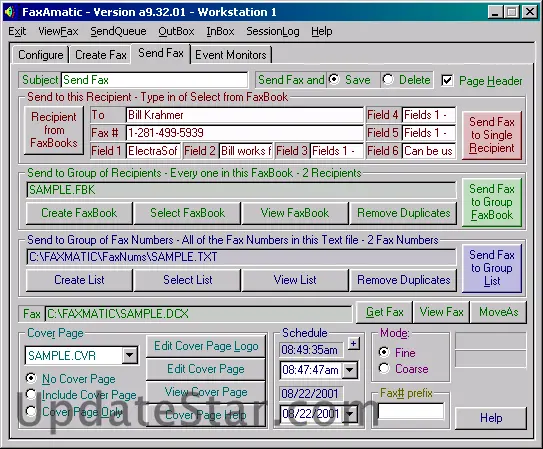Viewport: 543px width, 449px height.
Task: Toggle the Page Header checkbox
Action: (447, 81)
